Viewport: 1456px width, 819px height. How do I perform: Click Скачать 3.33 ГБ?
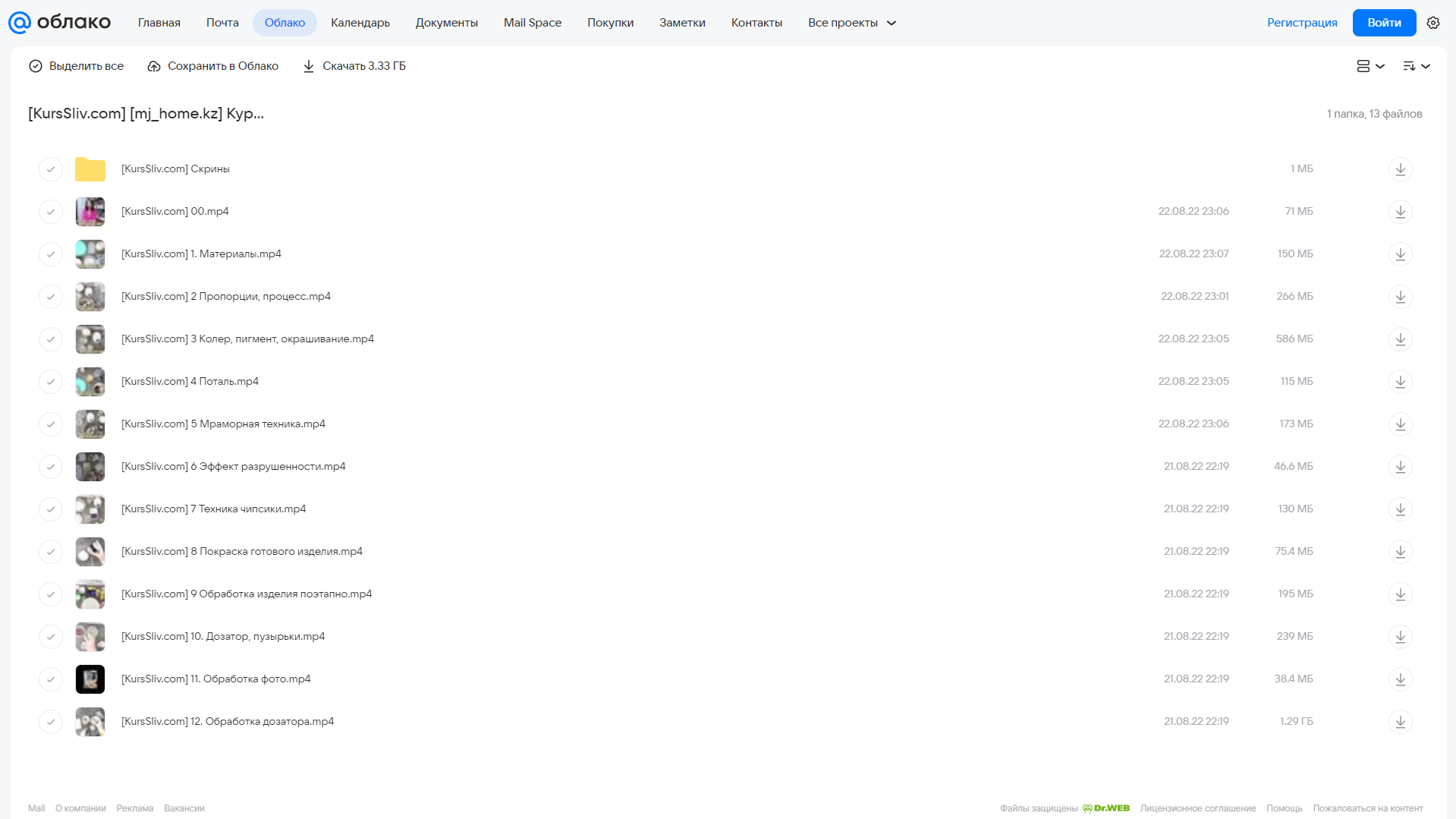click(354, 66)
